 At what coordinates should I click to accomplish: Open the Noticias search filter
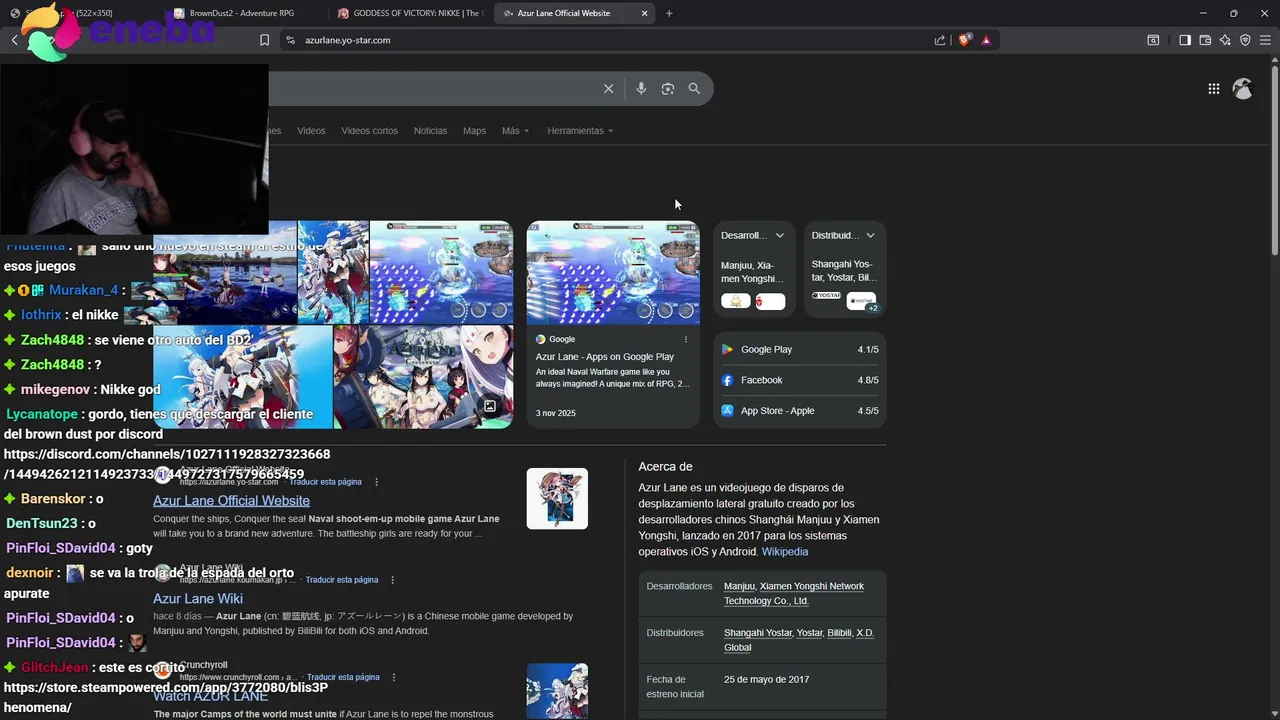(430, 131)
